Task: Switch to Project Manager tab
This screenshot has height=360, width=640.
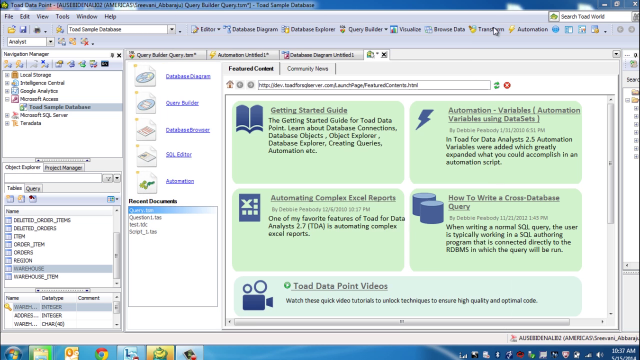Action: pyautogui.click(x=63, y=168)
